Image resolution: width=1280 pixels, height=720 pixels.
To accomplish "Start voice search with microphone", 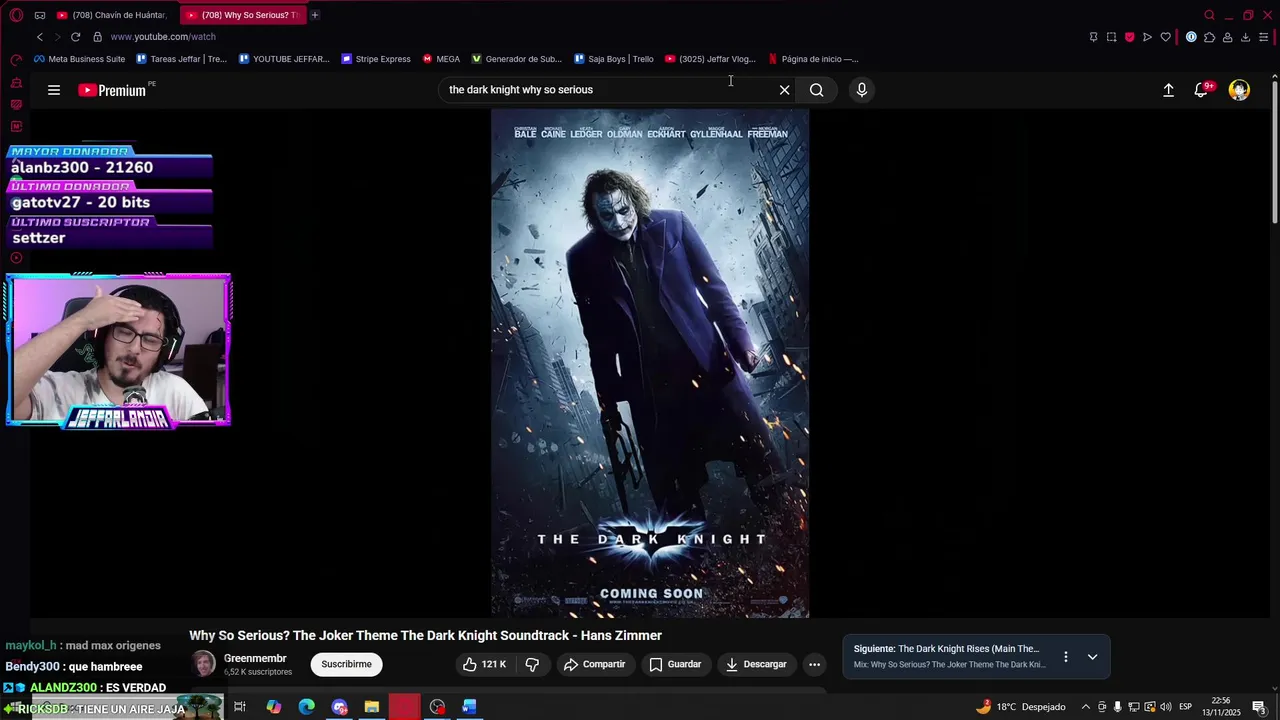I will 862,90.
